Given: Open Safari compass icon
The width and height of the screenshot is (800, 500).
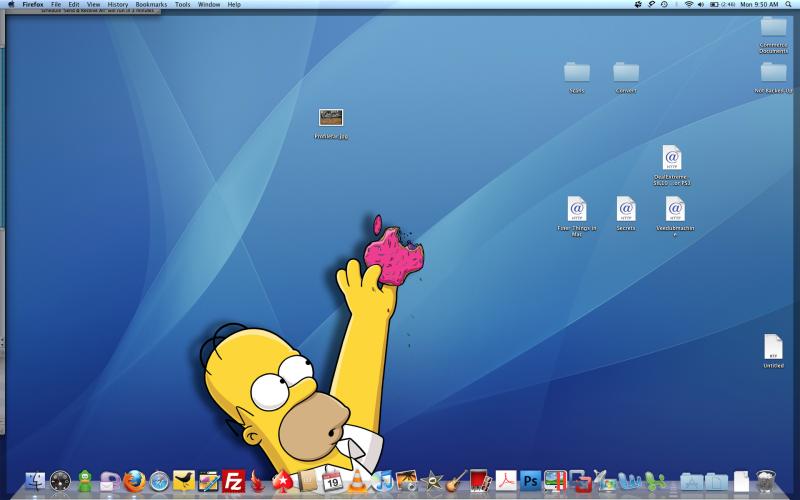Looking at the screenshot, I should coord(159,481).
